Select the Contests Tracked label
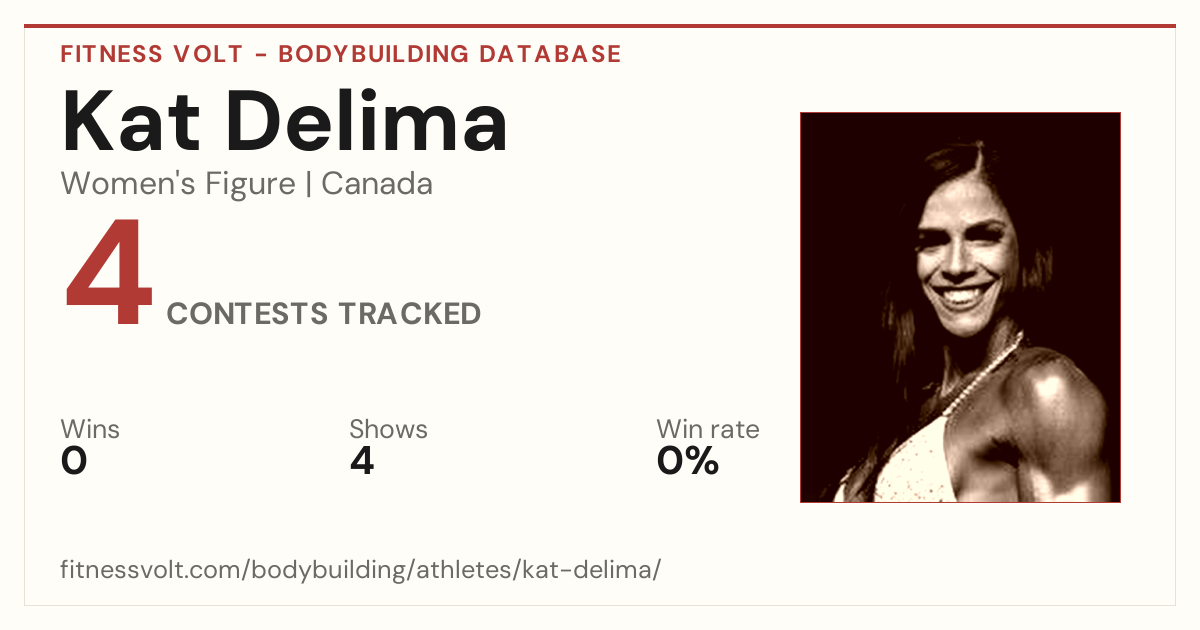This screenshot has height=630, width=1200. point(324,314)
